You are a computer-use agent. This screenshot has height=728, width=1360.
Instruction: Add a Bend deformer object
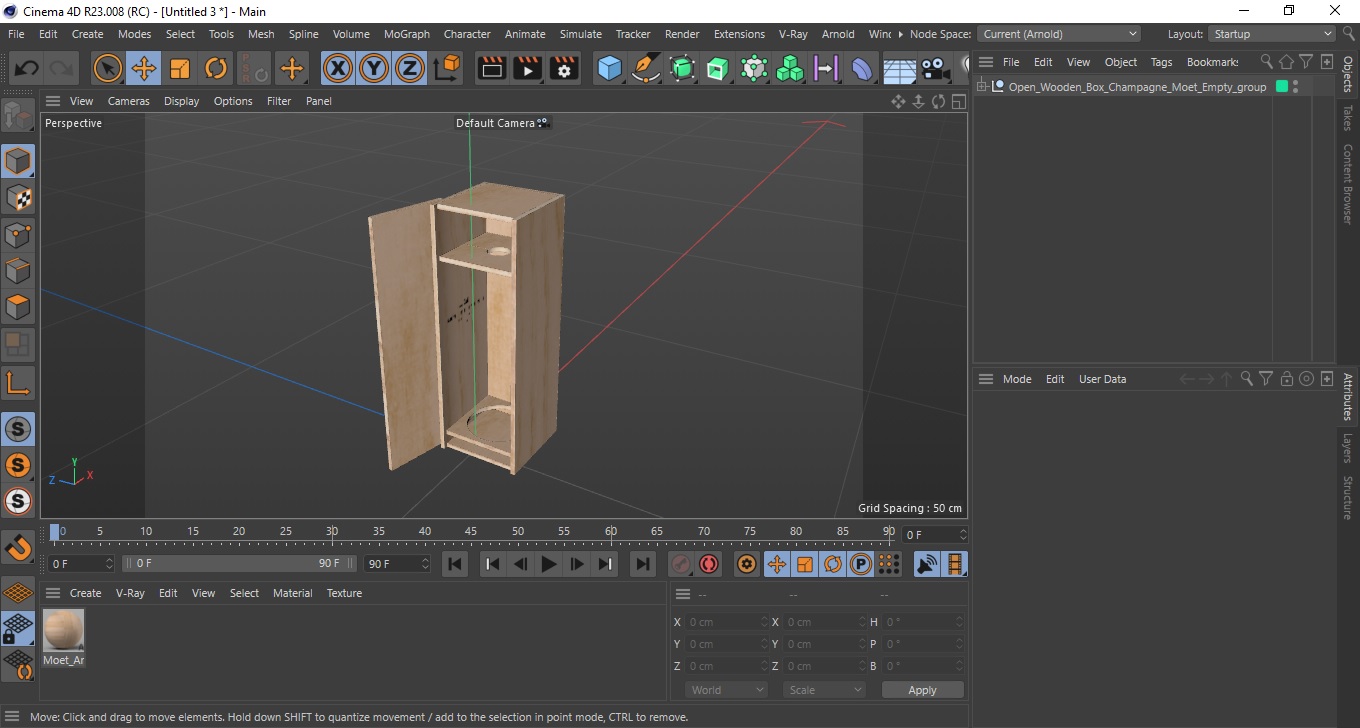point(862,69)
